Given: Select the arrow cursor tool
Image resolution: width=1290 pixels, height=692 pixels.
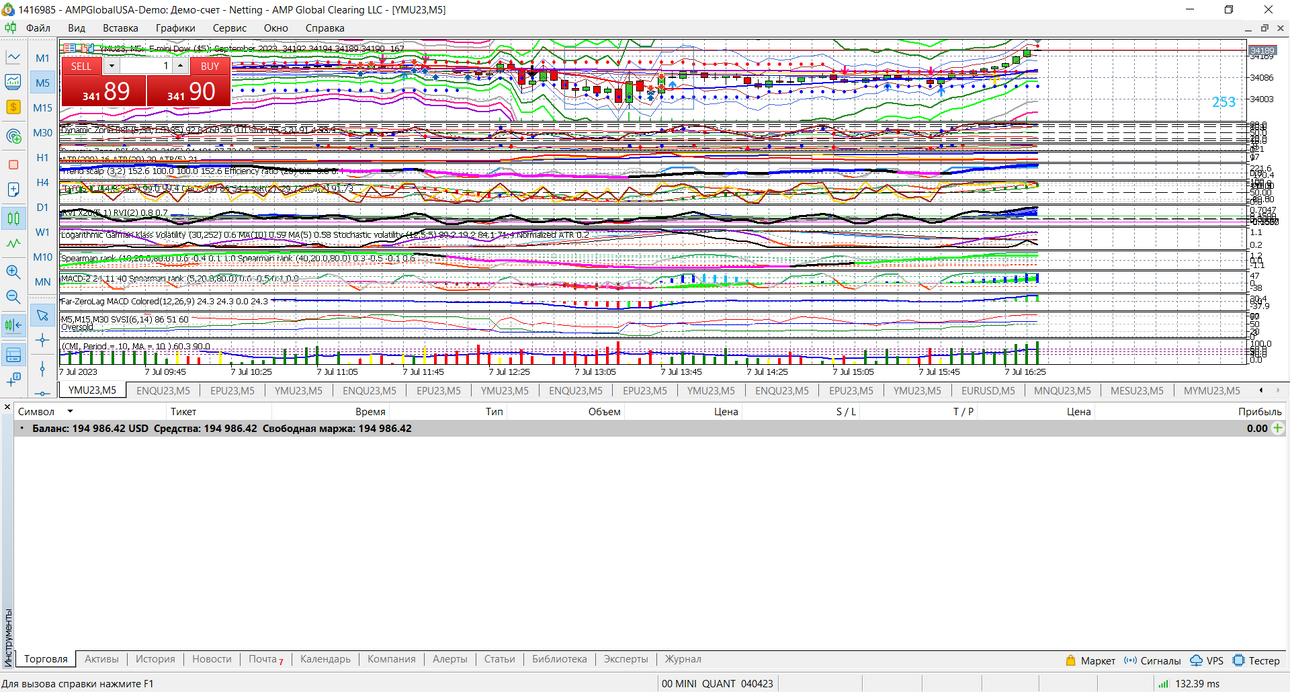Looking at the screenshot, I should tap(42, 315).
